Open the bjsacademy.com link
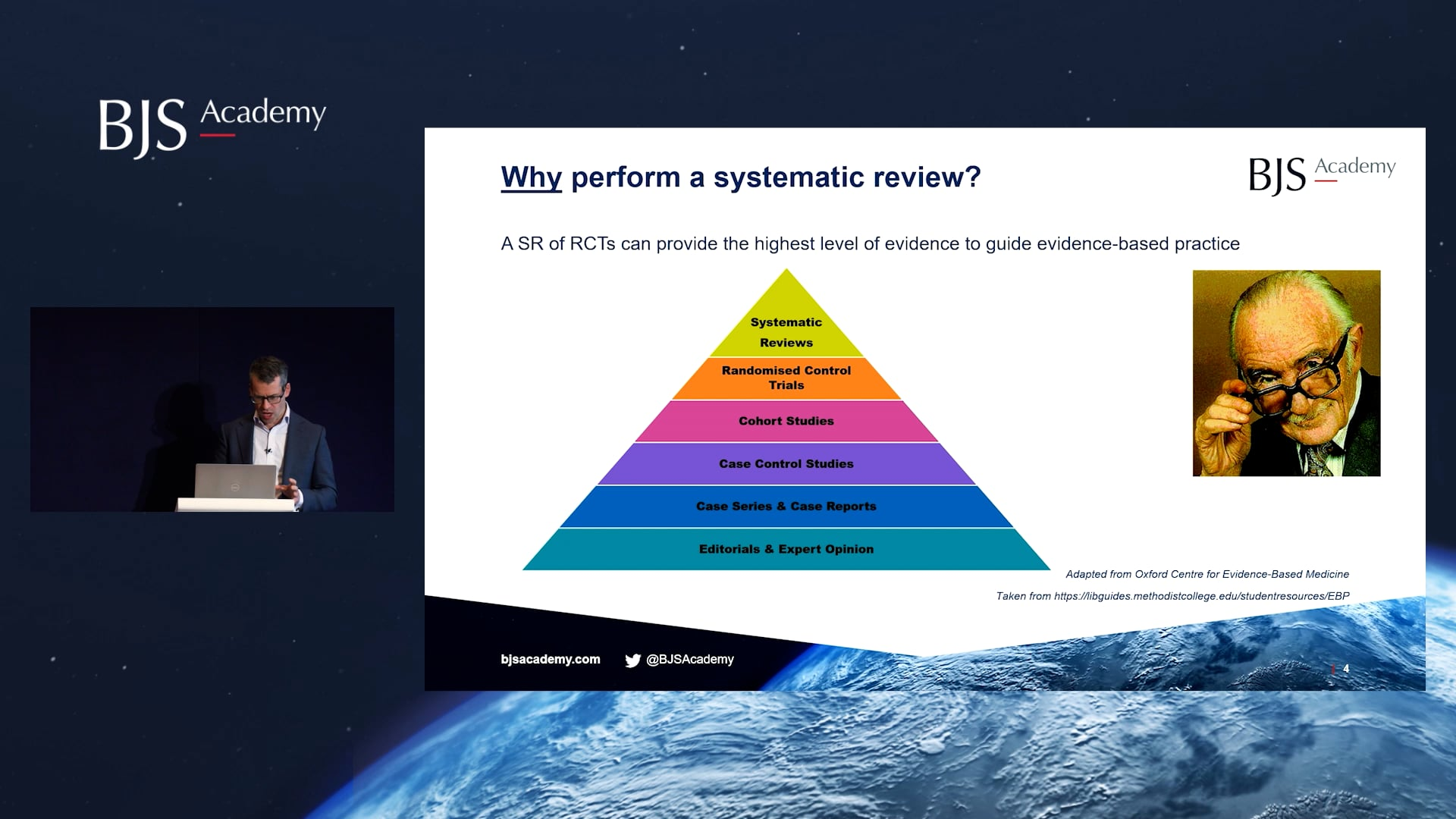Screen dimensions: 1456x819 pyautogui.click(x=551, y=660)
